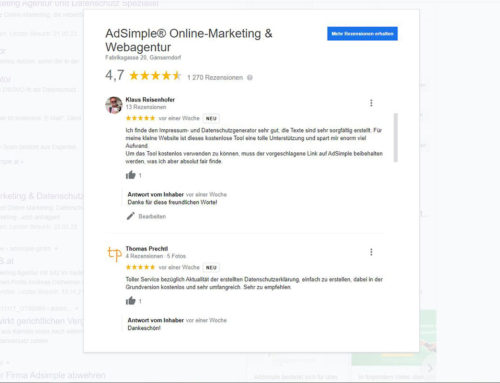
Task: Click Thomas Prechtl 'tp' avatar
Action: (114, 254)
